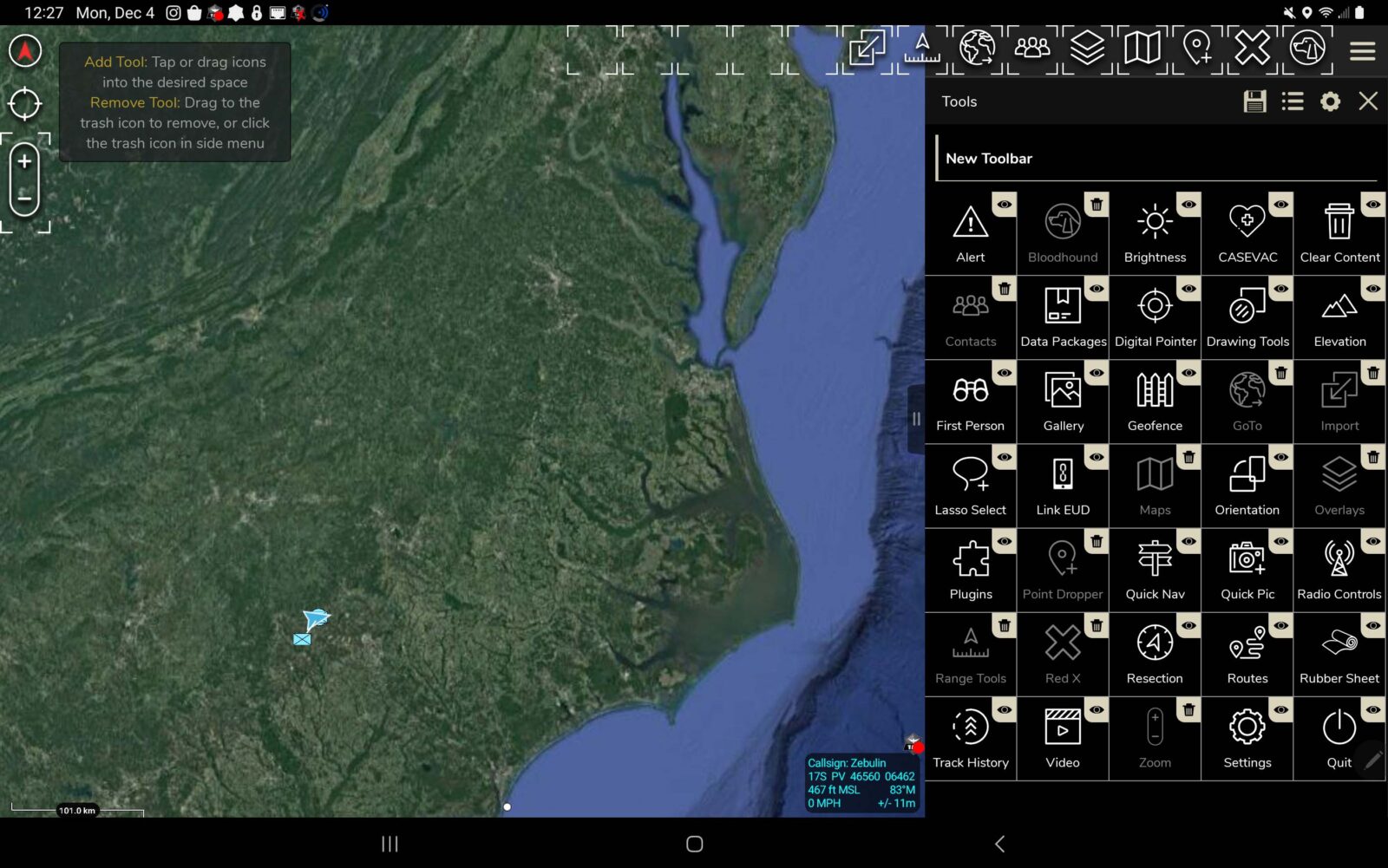Toggle the eye icon on Video tool
1388x868 pixels.
click(x=1097, y=710)
